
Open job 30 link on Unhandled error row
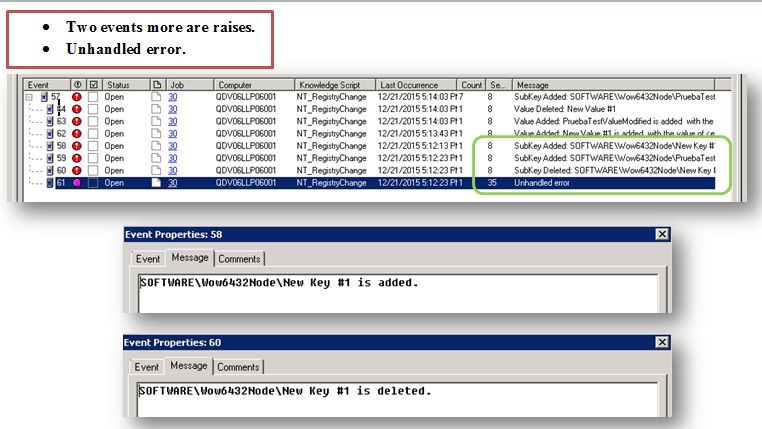173,183
